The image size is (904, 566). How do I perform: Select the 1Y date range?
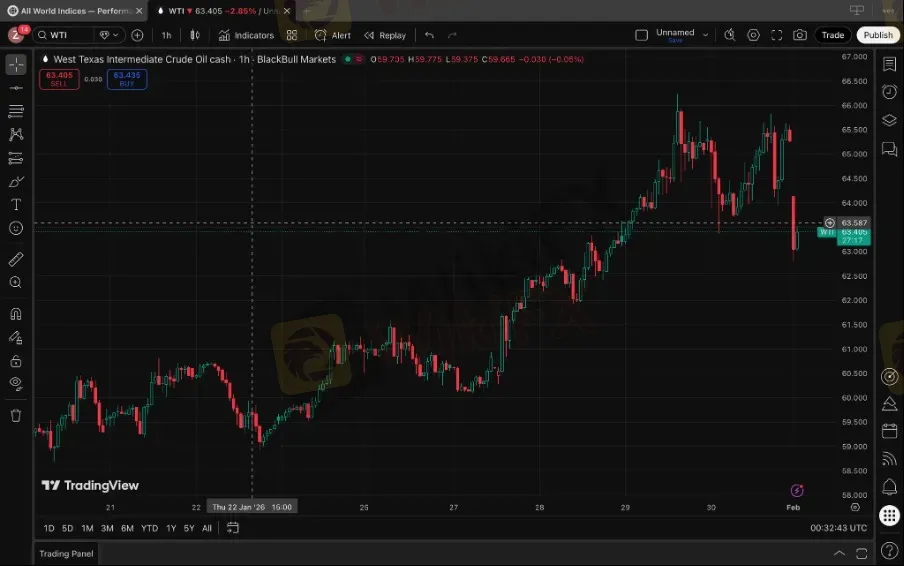(171, 528)
